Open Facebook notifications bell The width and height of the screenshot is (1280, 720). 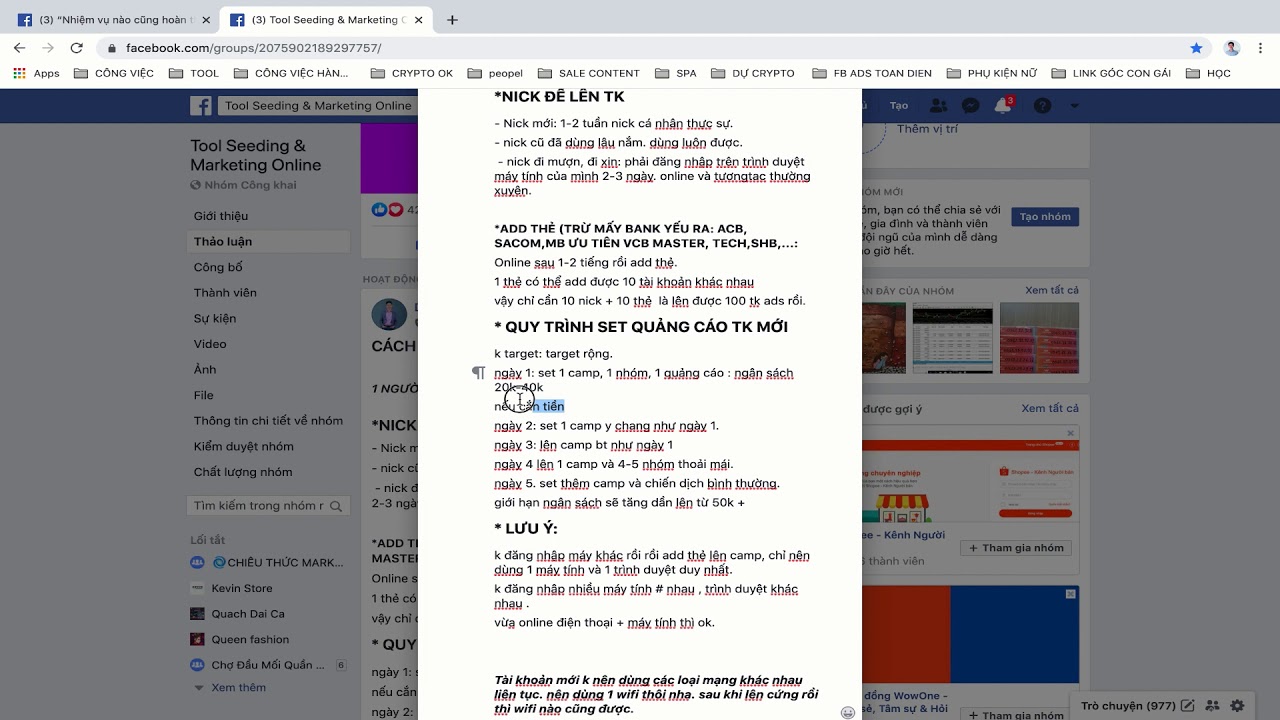click(1002, 105)
